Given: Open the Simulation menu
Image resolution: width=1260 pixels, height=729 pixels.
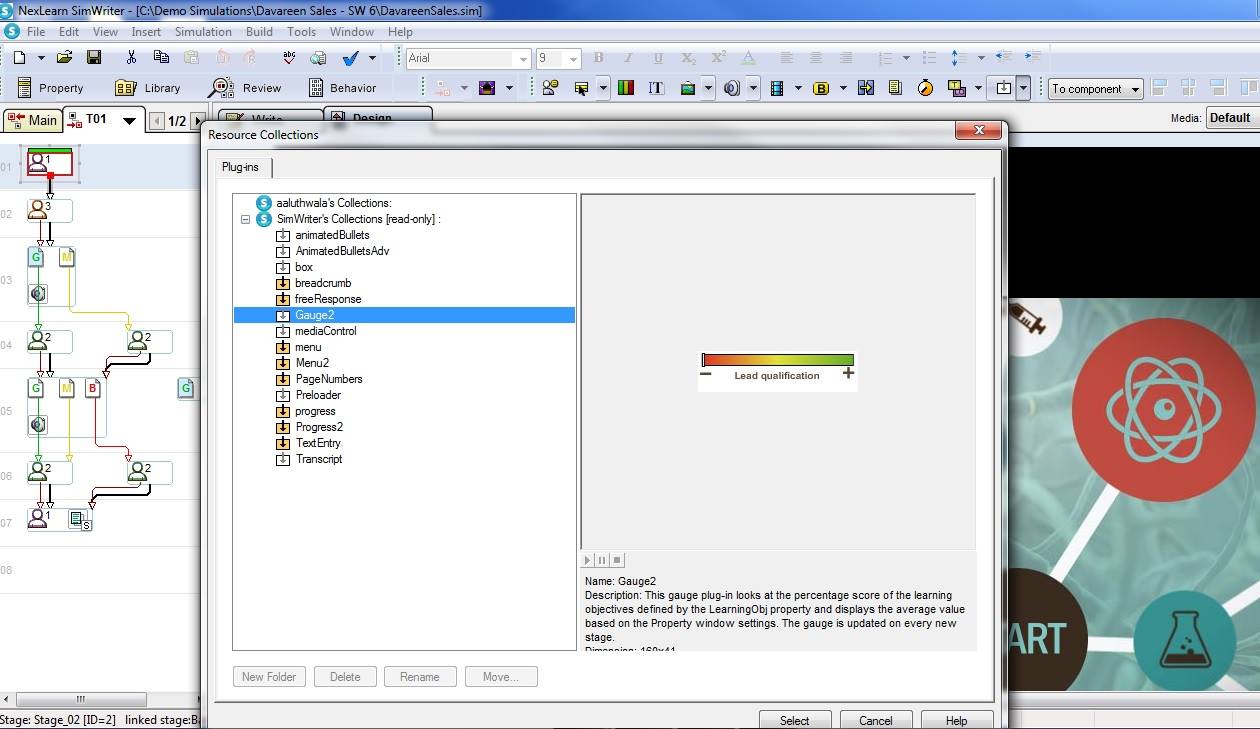Looking at the screenshot, I should coord(203,32).
